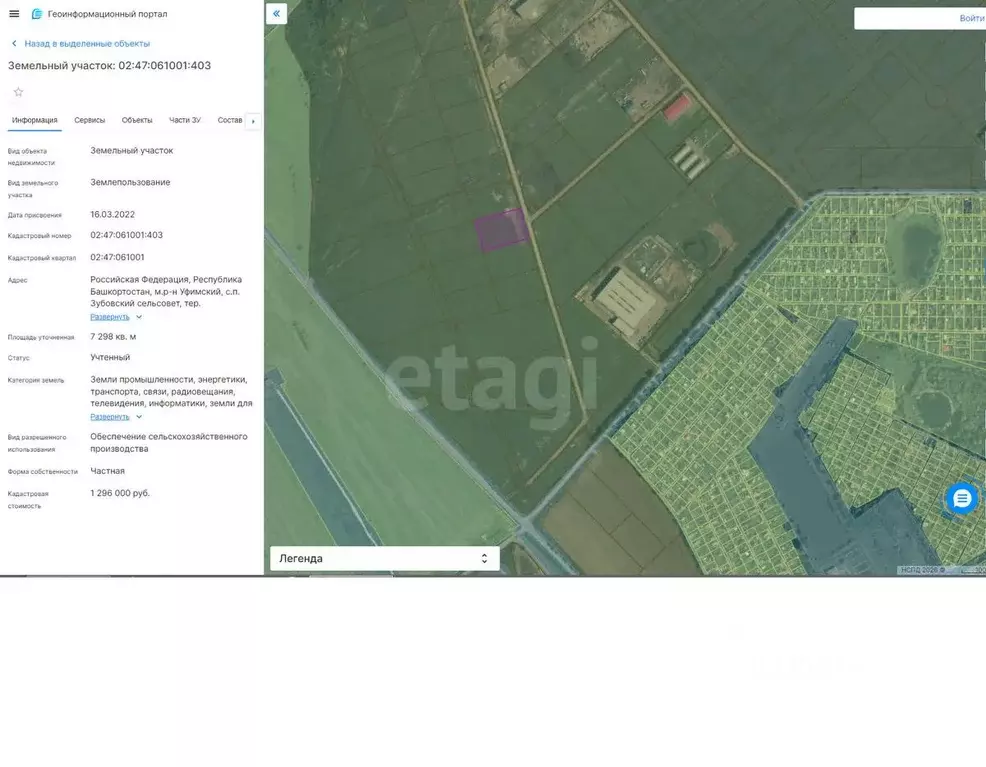Select the Информация tab

click(35, 120)
